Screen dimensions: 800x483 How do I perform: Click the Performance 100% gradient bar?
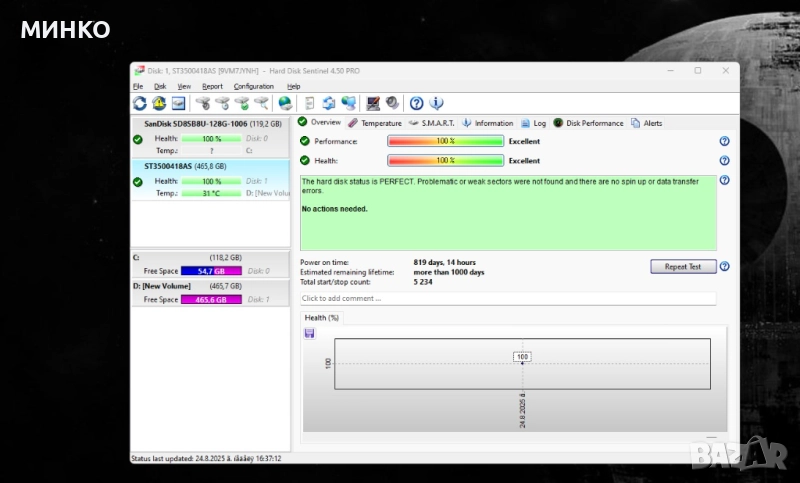tap(445, 142)
